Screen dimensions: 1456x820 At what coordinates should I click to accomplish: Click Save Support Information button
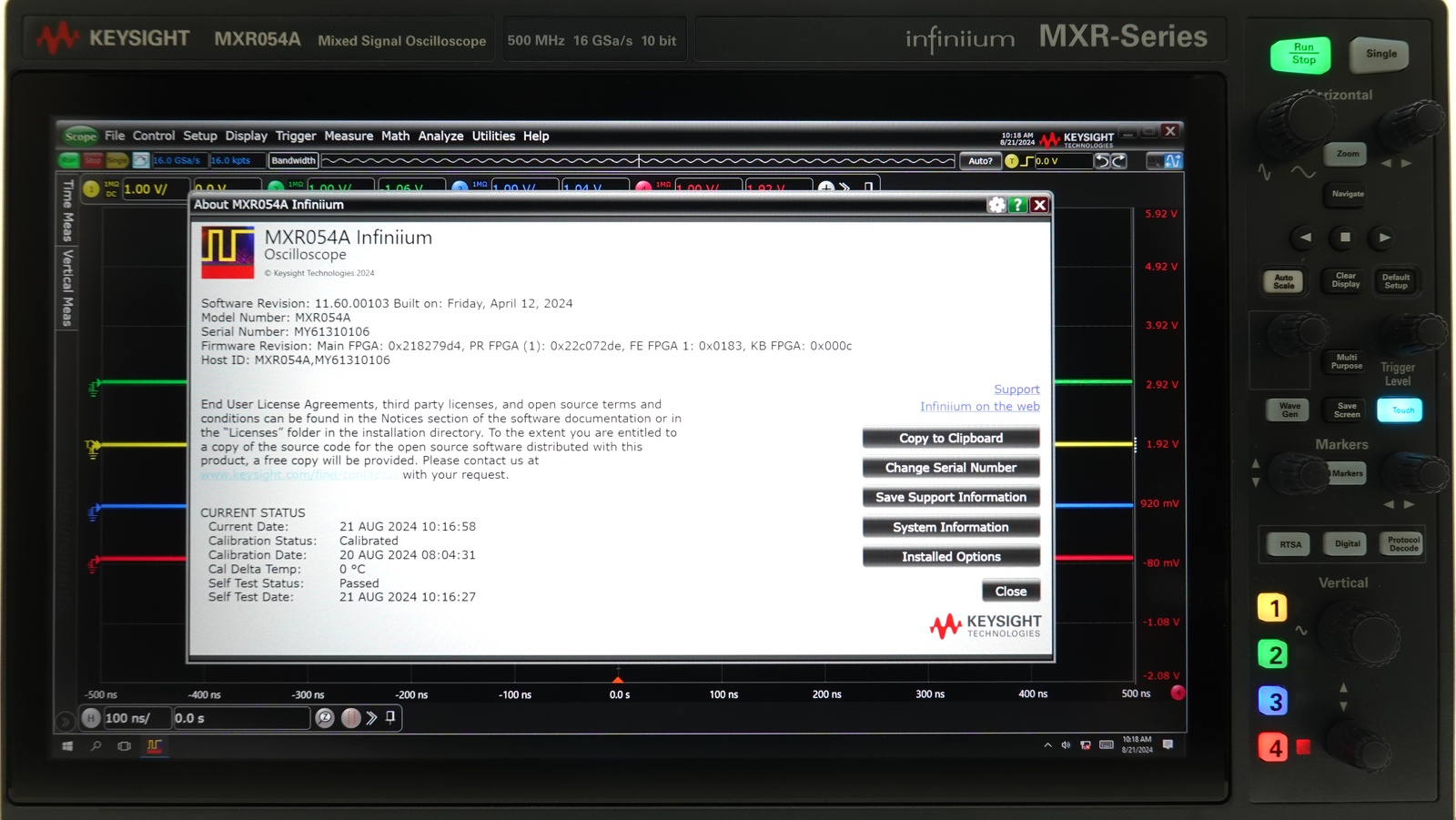pos(951,497)
